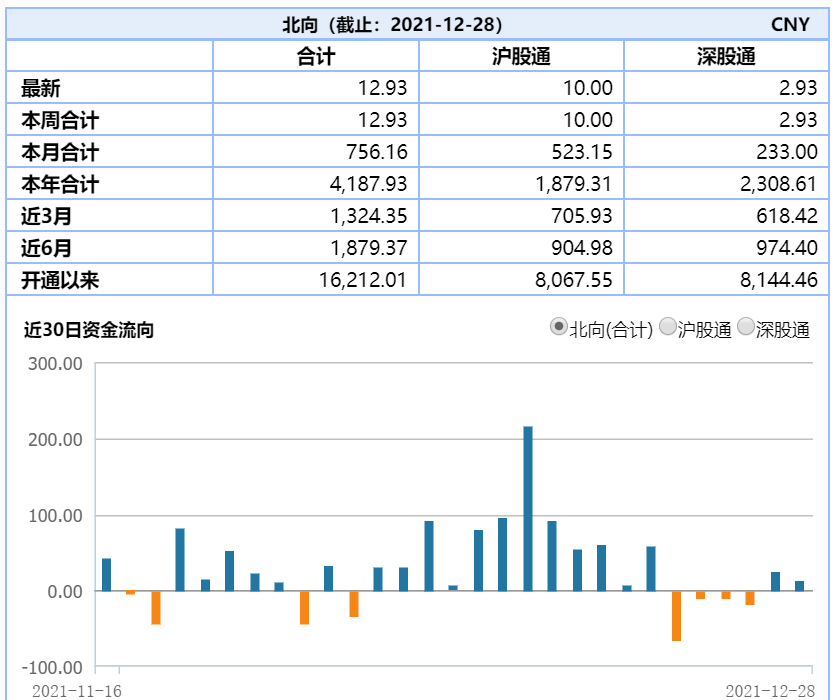This screenshot has height=700, width=835.
Task: Click the 2021-12-28 axis date label
Action: (x=770, y=691)
